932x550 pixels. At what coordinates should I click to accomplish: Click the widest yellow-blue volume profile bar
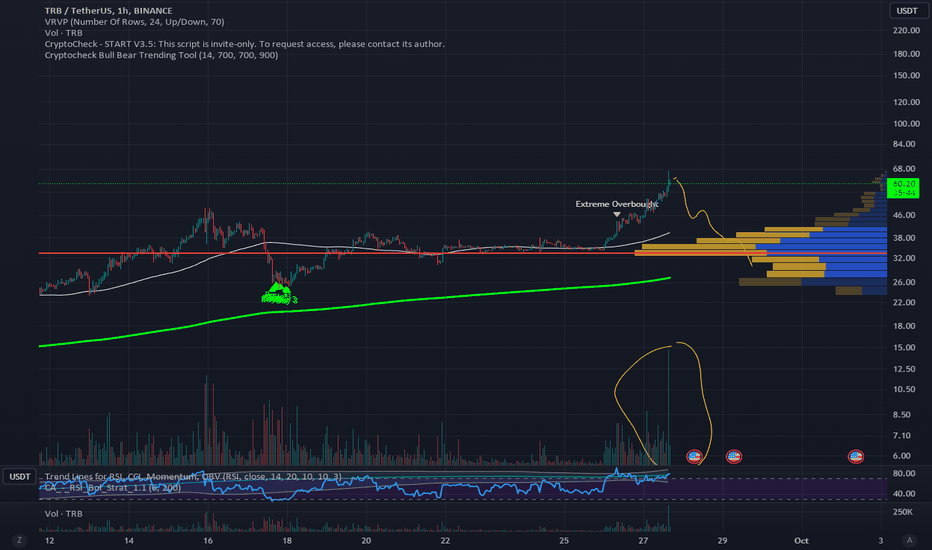point(761,253)
